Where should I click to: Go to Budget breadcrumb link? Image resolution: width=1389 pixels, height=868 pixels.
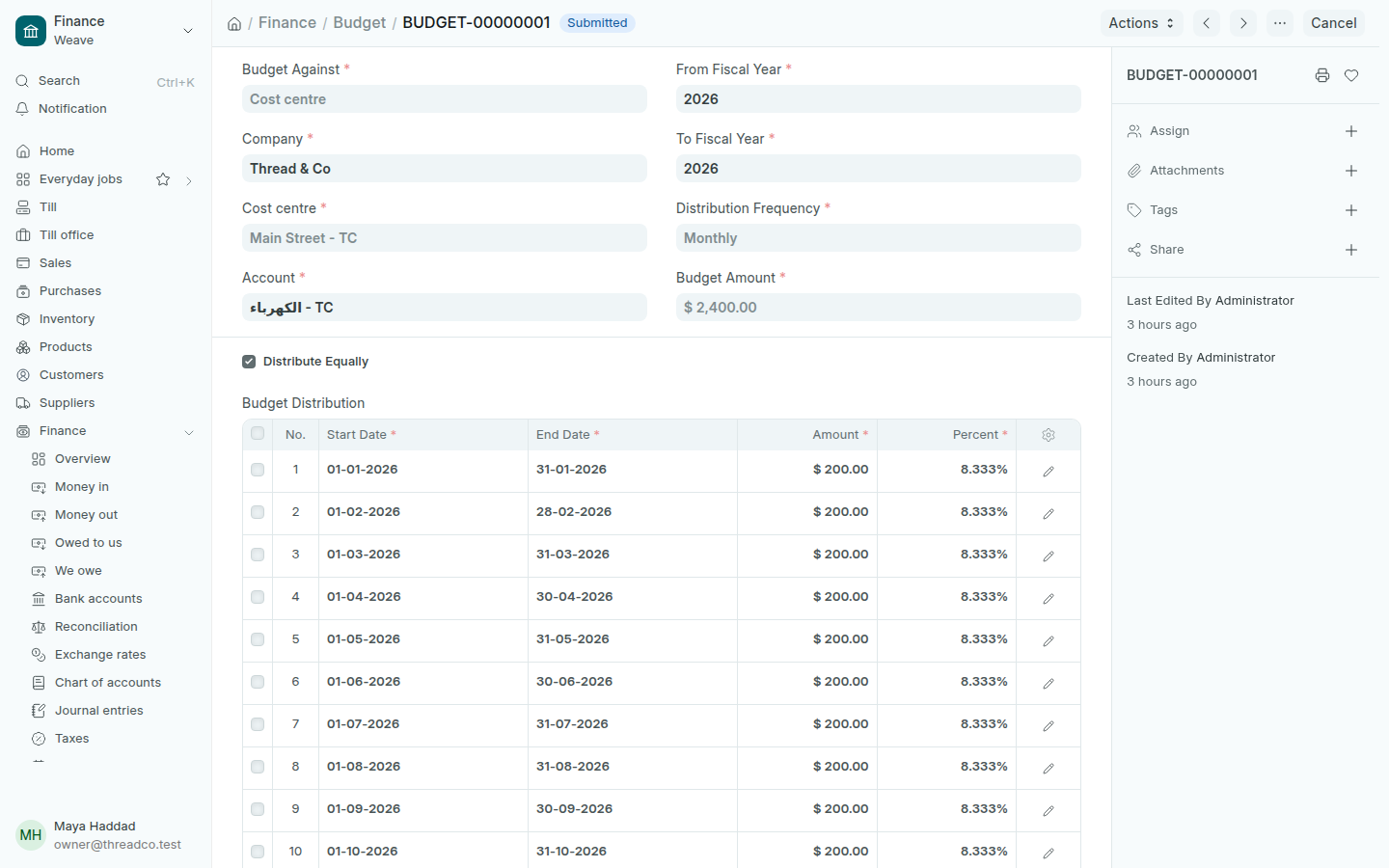coord(360,22)
